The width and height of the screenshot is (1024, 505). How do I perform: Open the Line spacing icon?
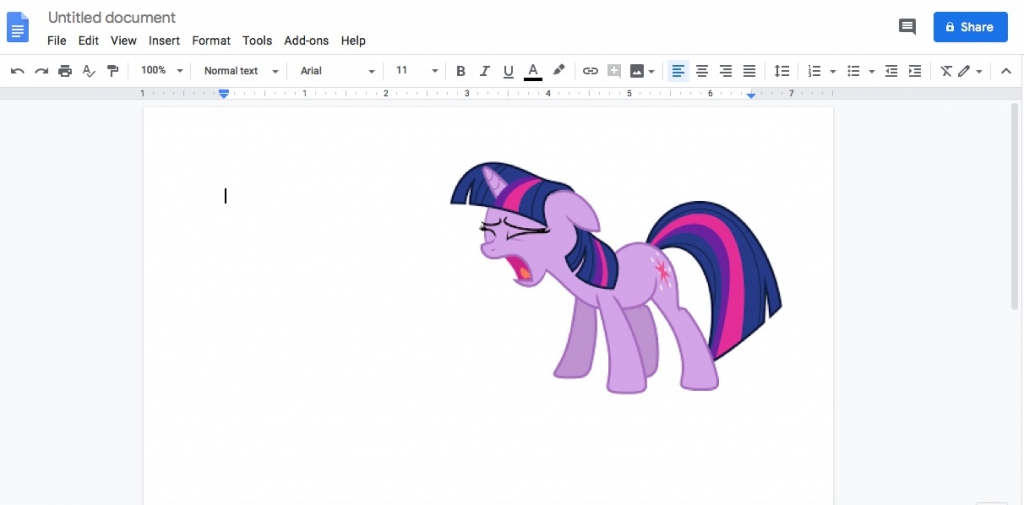[782, 71]
